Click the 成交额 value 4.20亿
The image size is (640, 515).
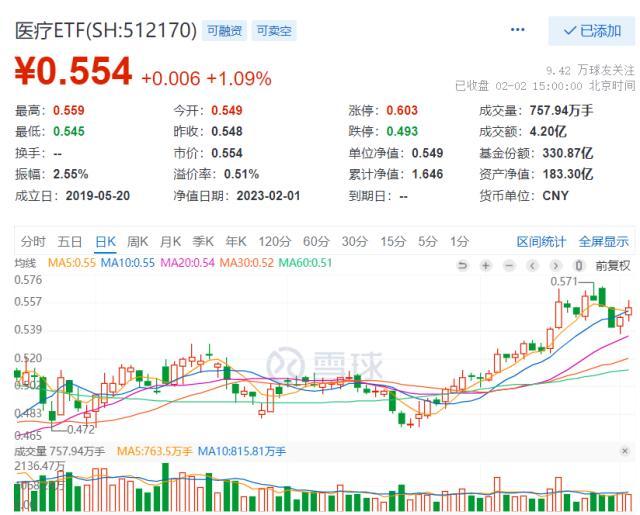[x=548, y=131]
